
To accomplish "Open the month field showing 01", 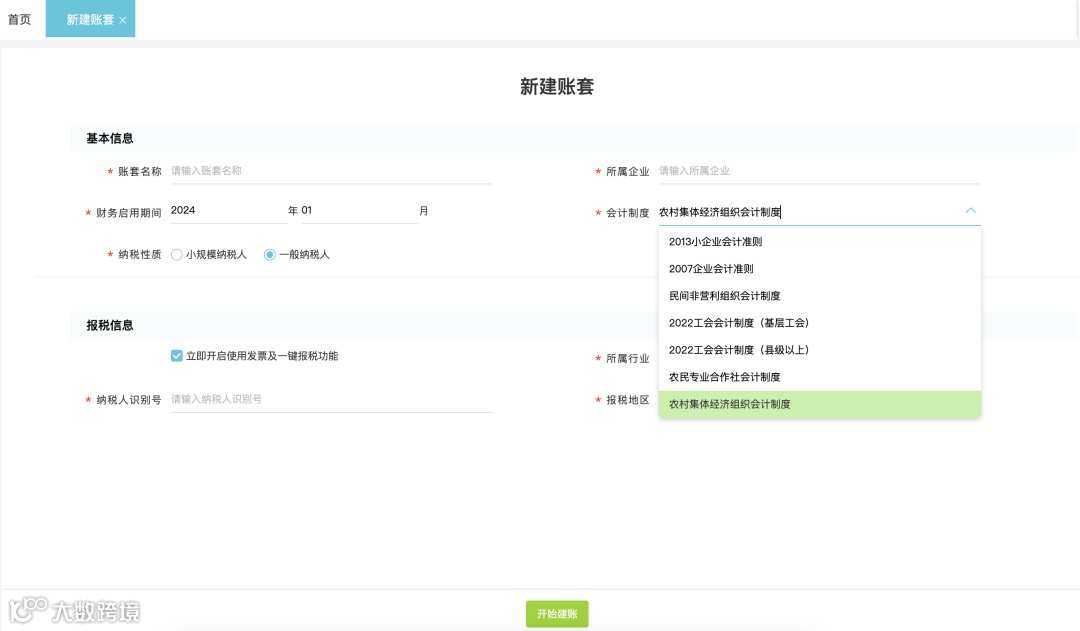I will [x=360, y=211].
